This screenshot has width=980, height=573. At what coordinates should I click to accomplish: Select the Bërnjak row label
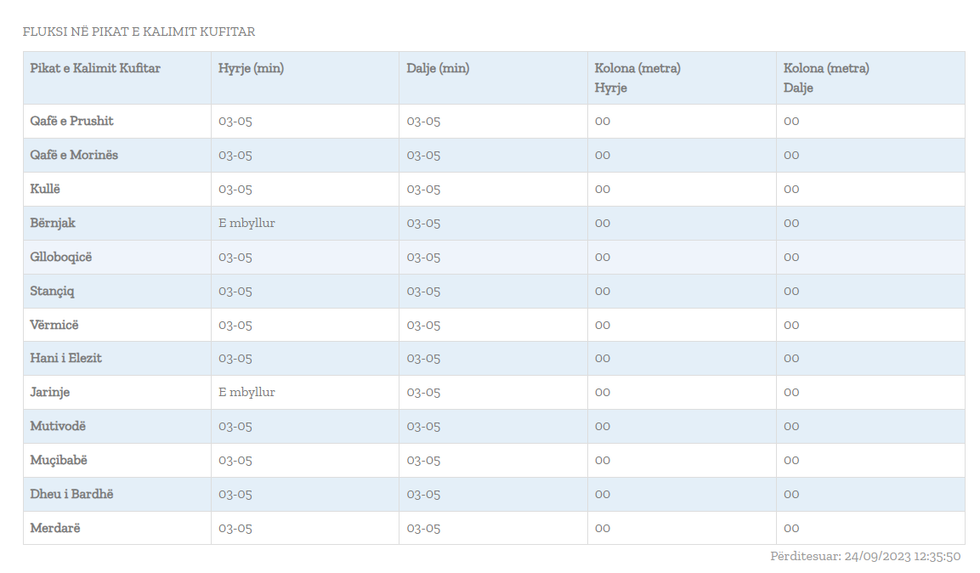click(53, 223)
